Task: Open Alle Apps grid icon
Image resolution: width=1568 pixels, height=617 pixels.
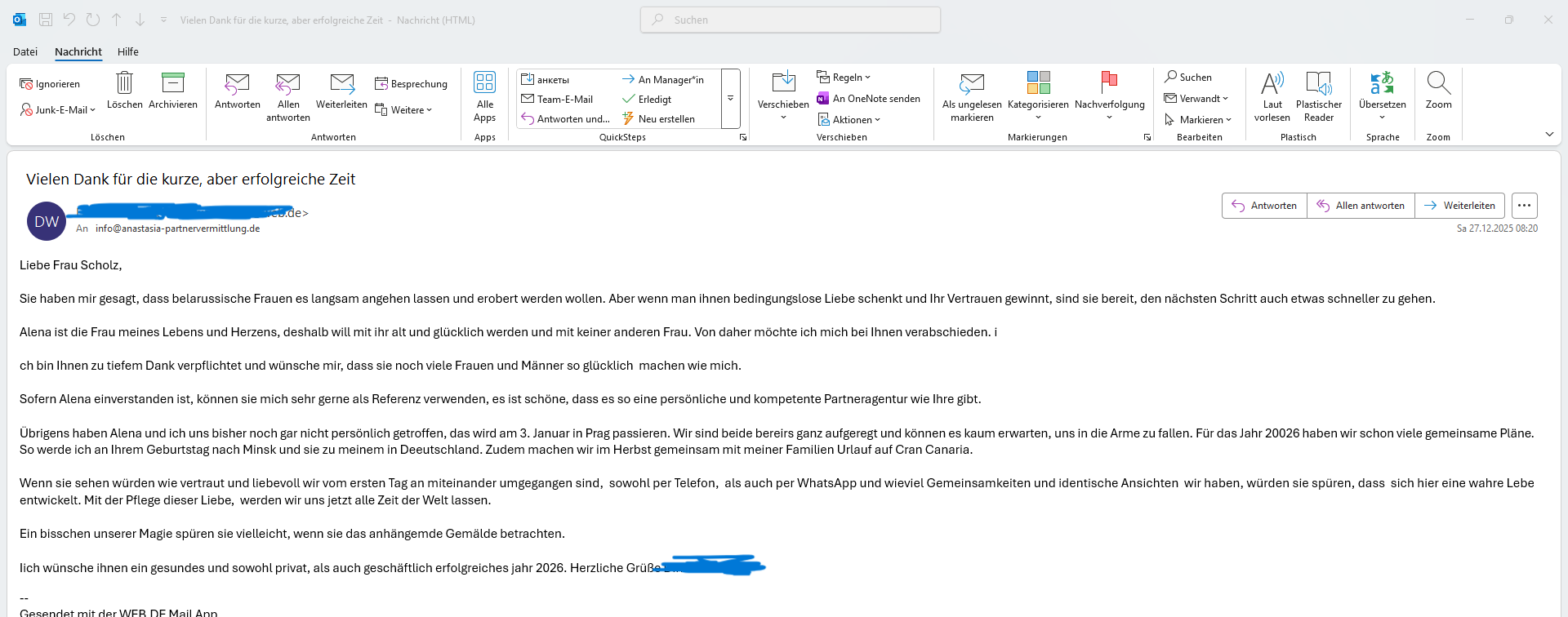Action: tap(484, 82)
